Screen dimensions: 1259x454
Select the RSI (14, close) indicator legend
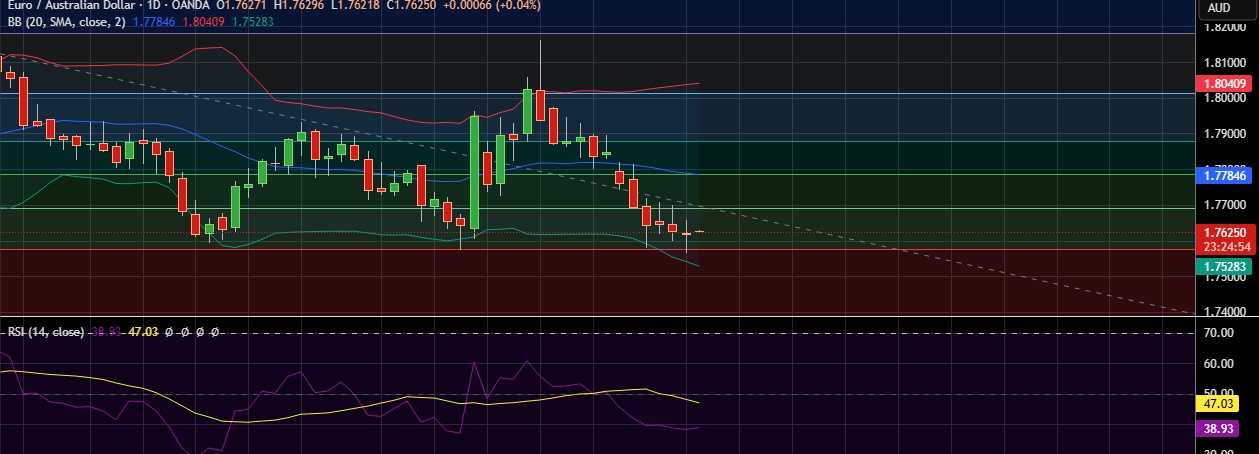[45, 331]
